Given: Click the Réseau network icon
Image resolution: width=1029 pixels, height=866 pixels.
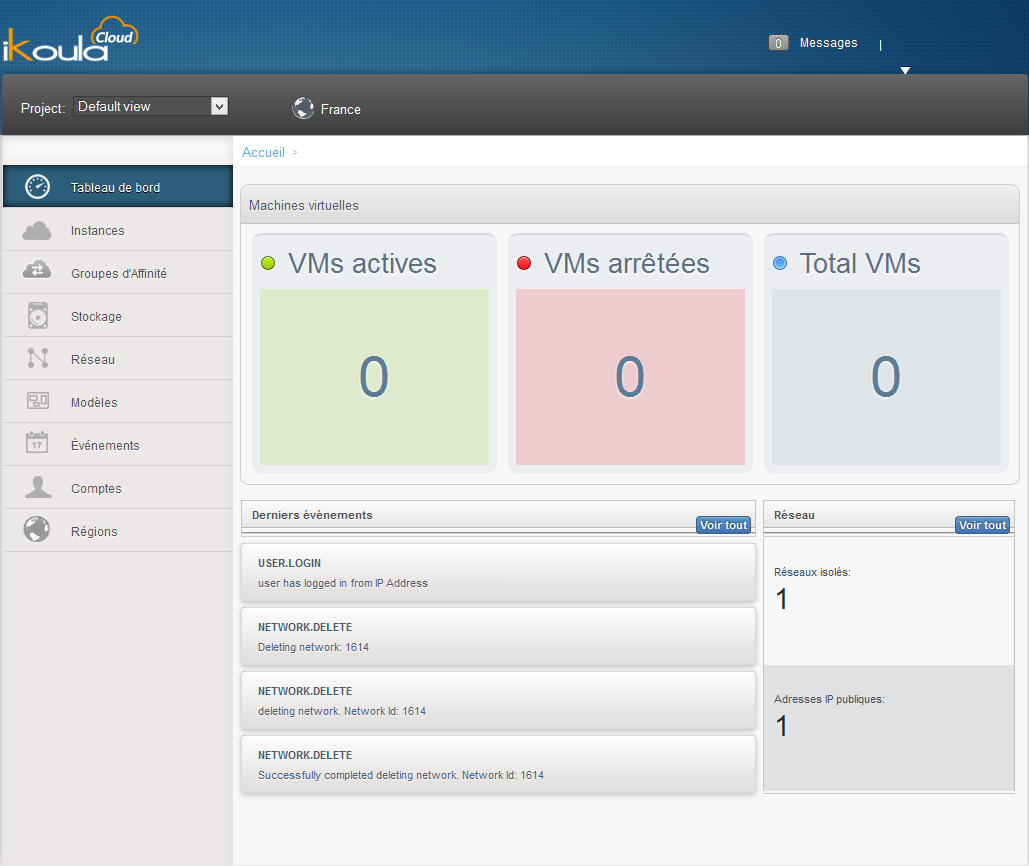Looking at the screenshot, I should click(x=38, y=359).
